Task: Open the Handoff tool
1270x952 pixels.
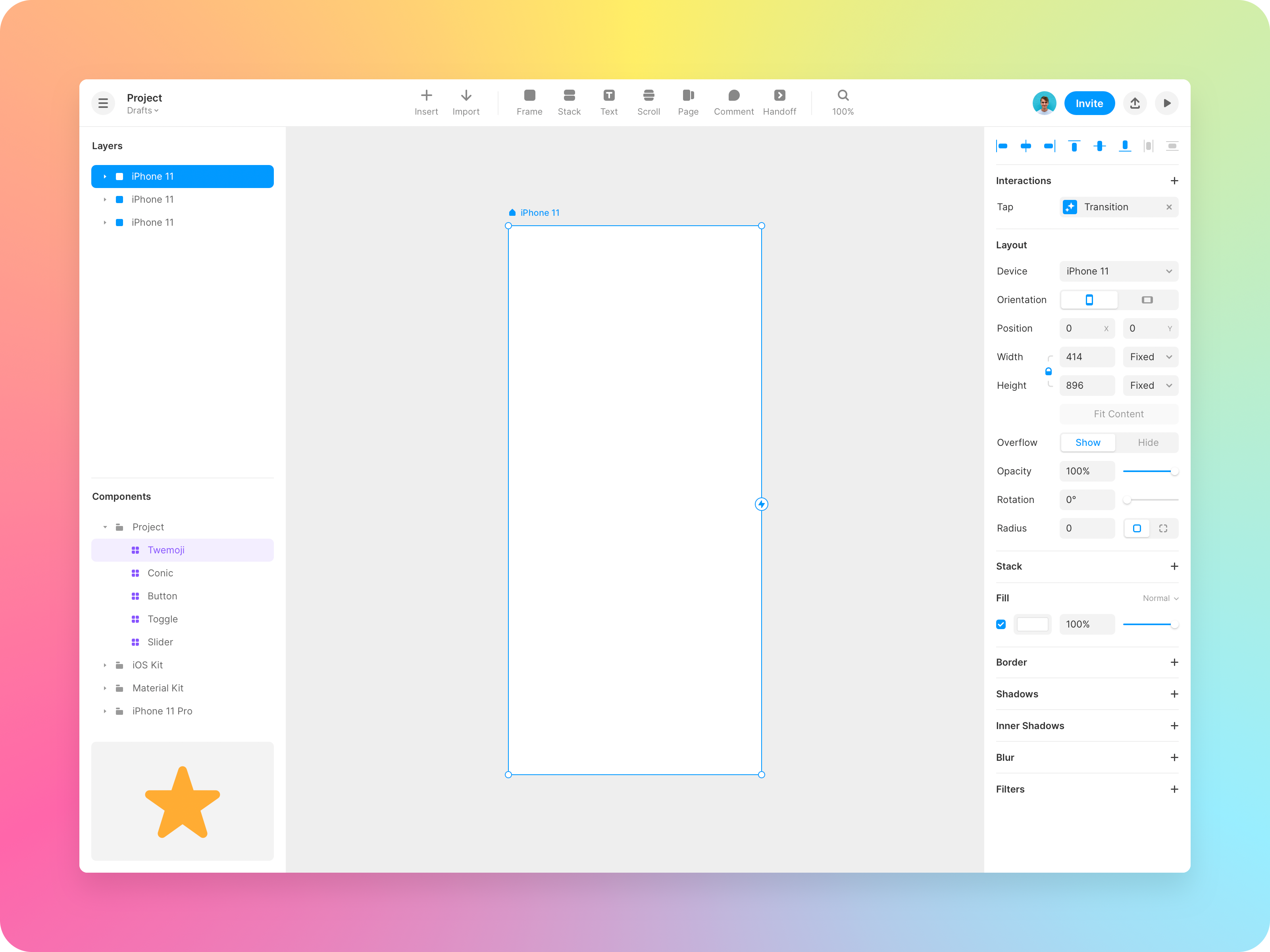Action: click(x=779, y=103)
